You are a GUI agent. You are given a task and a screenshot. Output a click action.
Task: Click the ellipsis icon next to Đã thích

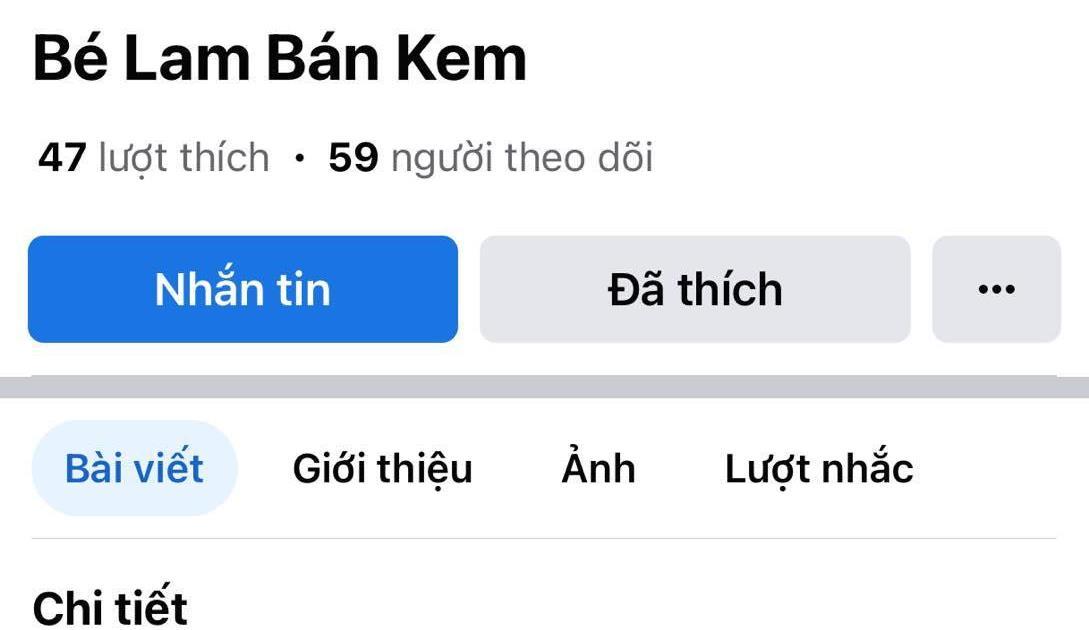(x=996, y=289)
